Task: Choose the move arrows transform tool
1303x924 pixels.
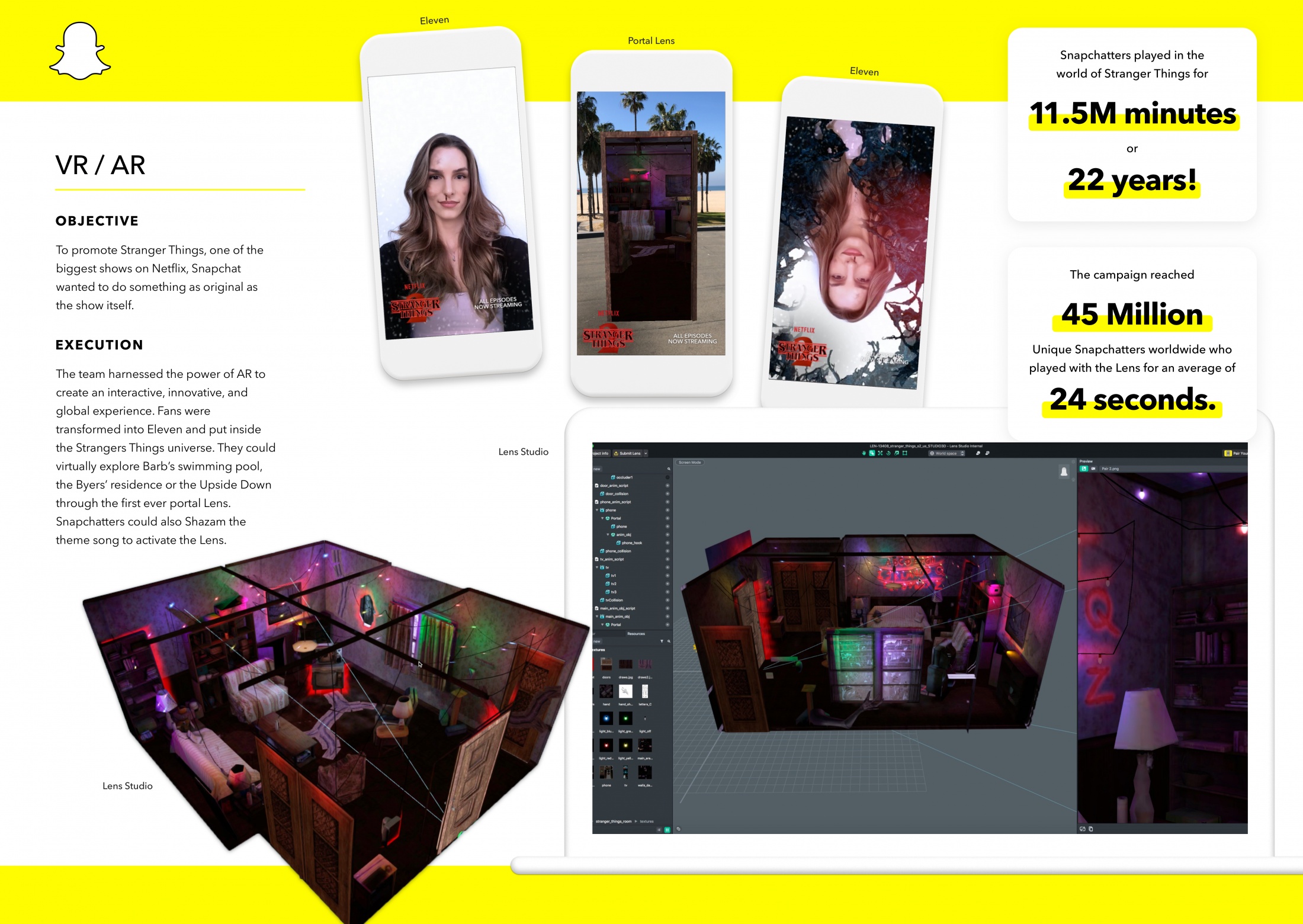Action: 880,453
